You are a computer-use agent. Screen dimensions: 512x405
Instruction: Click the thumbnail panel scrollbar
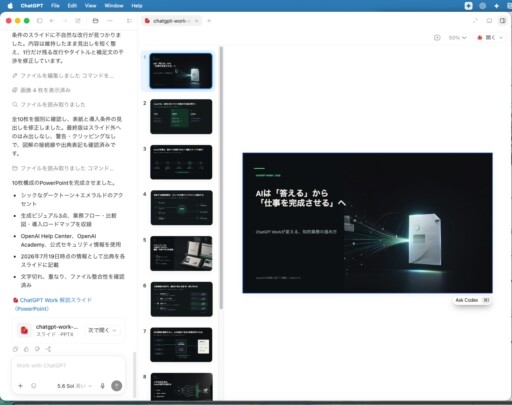(221, 178)
